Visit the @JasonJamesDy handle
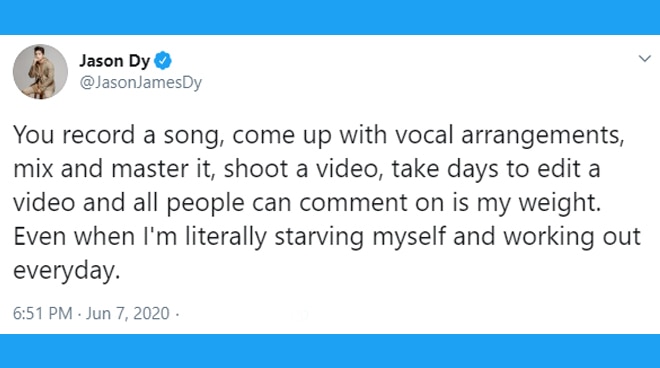Screen dimensions: 660x368 [141, 82]
